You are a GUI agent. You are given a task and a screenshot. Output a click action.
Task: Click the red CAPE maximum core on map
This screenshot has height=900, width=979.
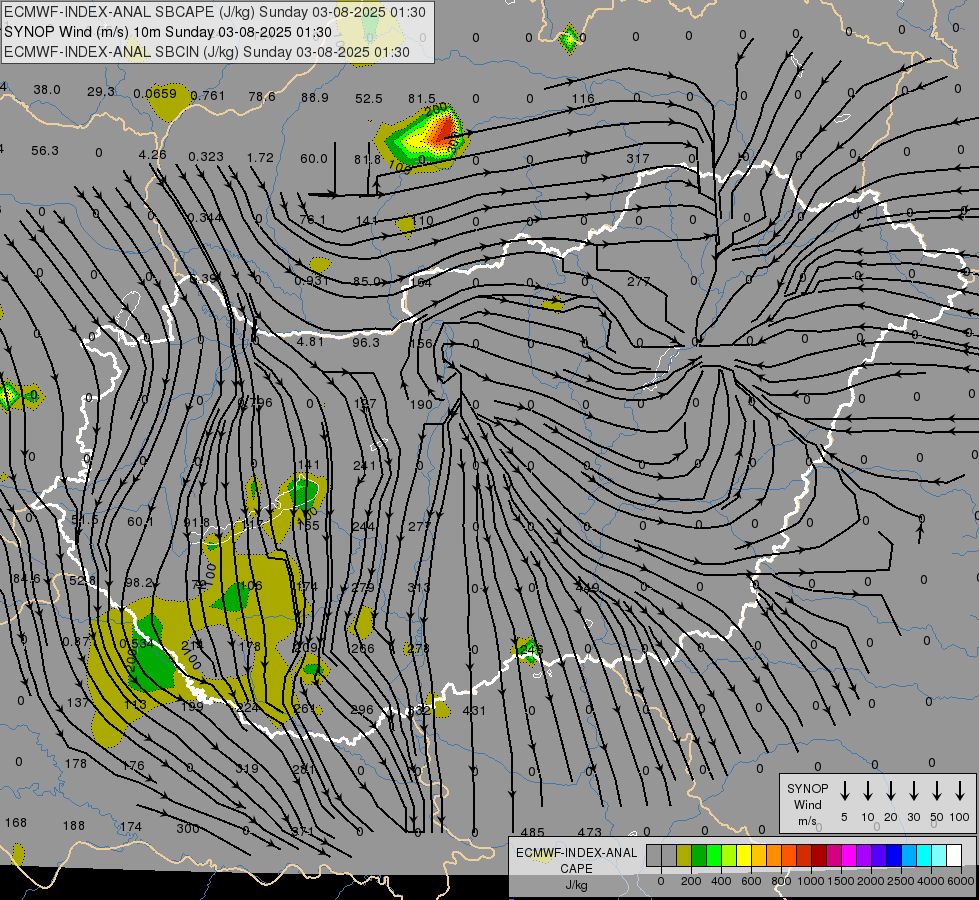445,129
